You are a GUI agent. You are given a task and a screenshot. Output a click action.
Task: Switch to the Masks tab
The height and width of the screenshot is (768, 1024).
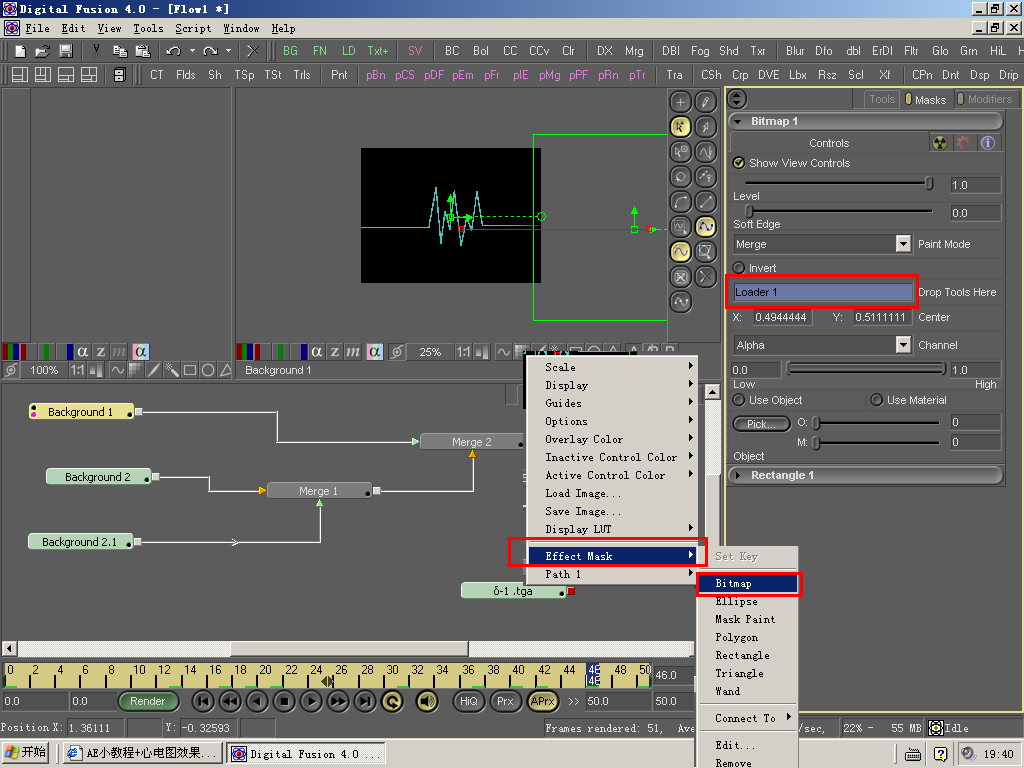pos(925,99)
